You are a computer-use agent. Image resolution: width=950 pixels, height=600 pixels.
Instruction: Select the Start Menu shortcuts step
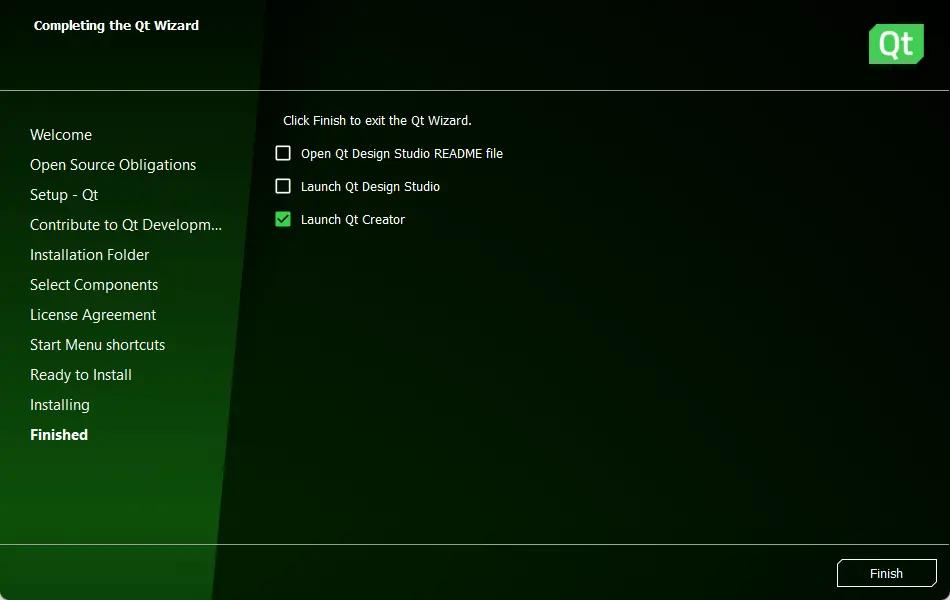(98, 345)
